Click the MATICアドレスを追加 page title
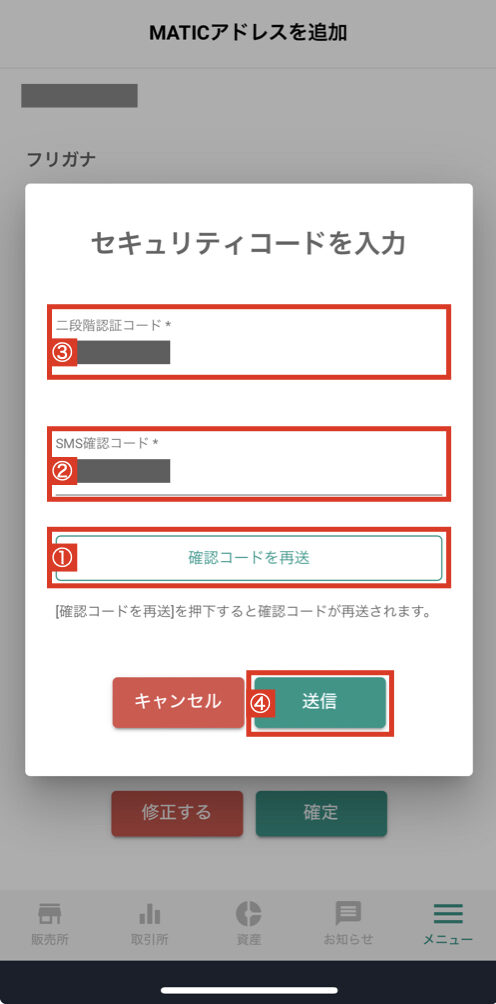 248,33
